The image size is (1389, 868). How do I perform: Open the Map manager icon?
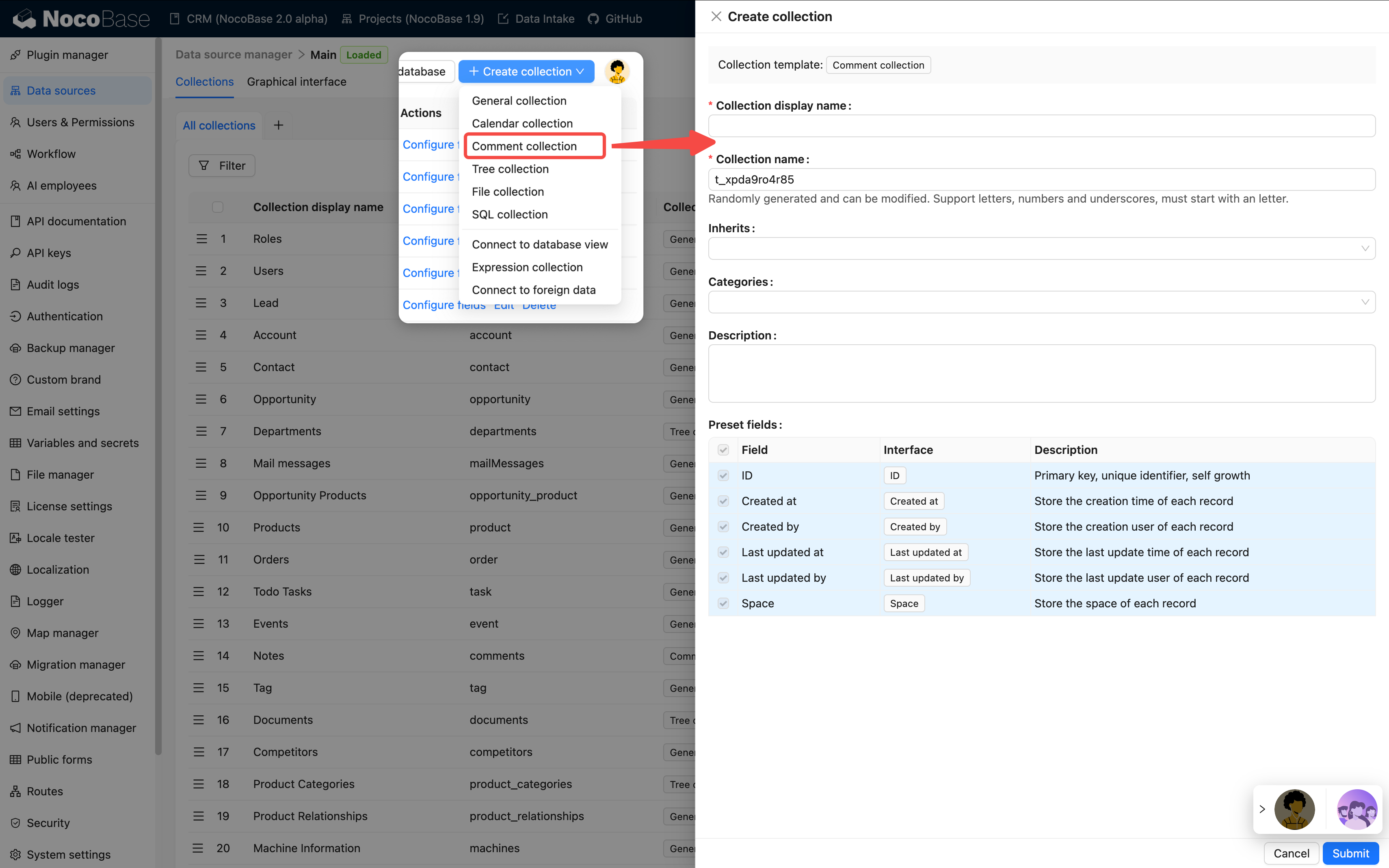click(x=15, y=633)
